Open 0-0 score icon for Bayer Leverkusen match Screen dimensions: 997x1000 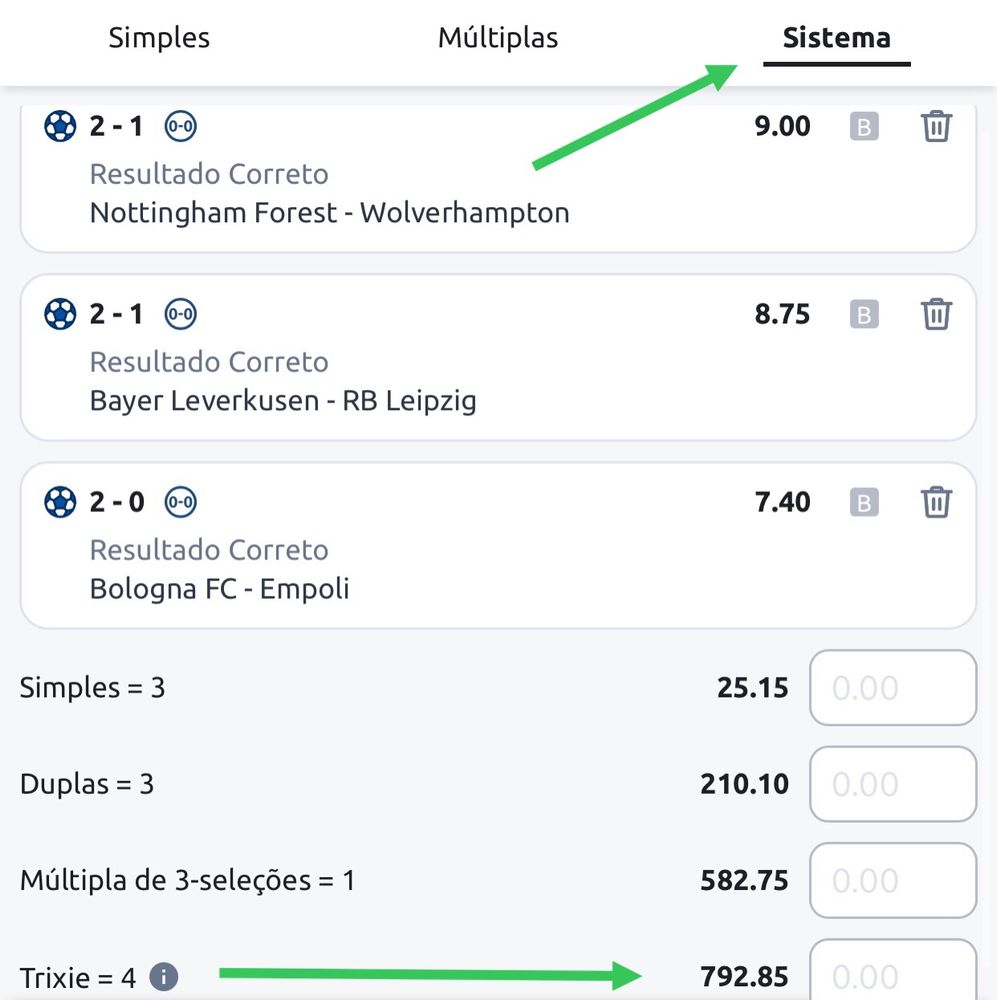(x=181, y=314)
